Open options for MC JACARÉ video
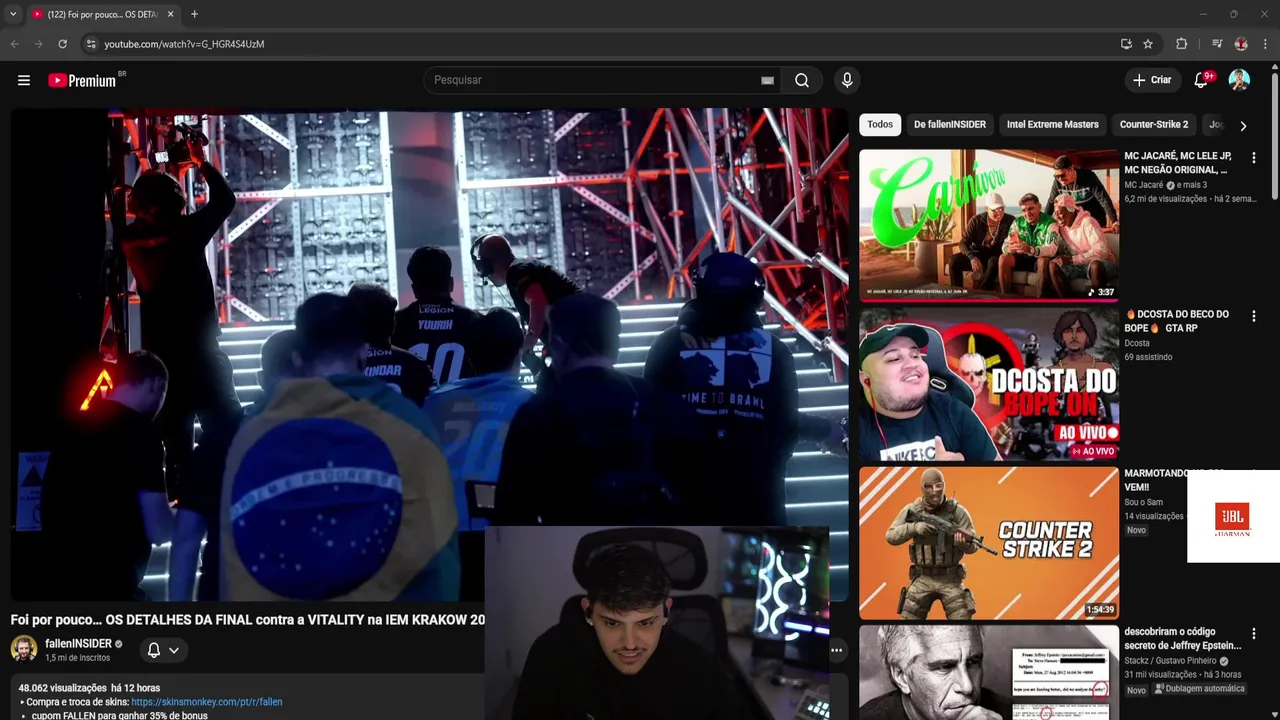 click(x=1253, y=158)
